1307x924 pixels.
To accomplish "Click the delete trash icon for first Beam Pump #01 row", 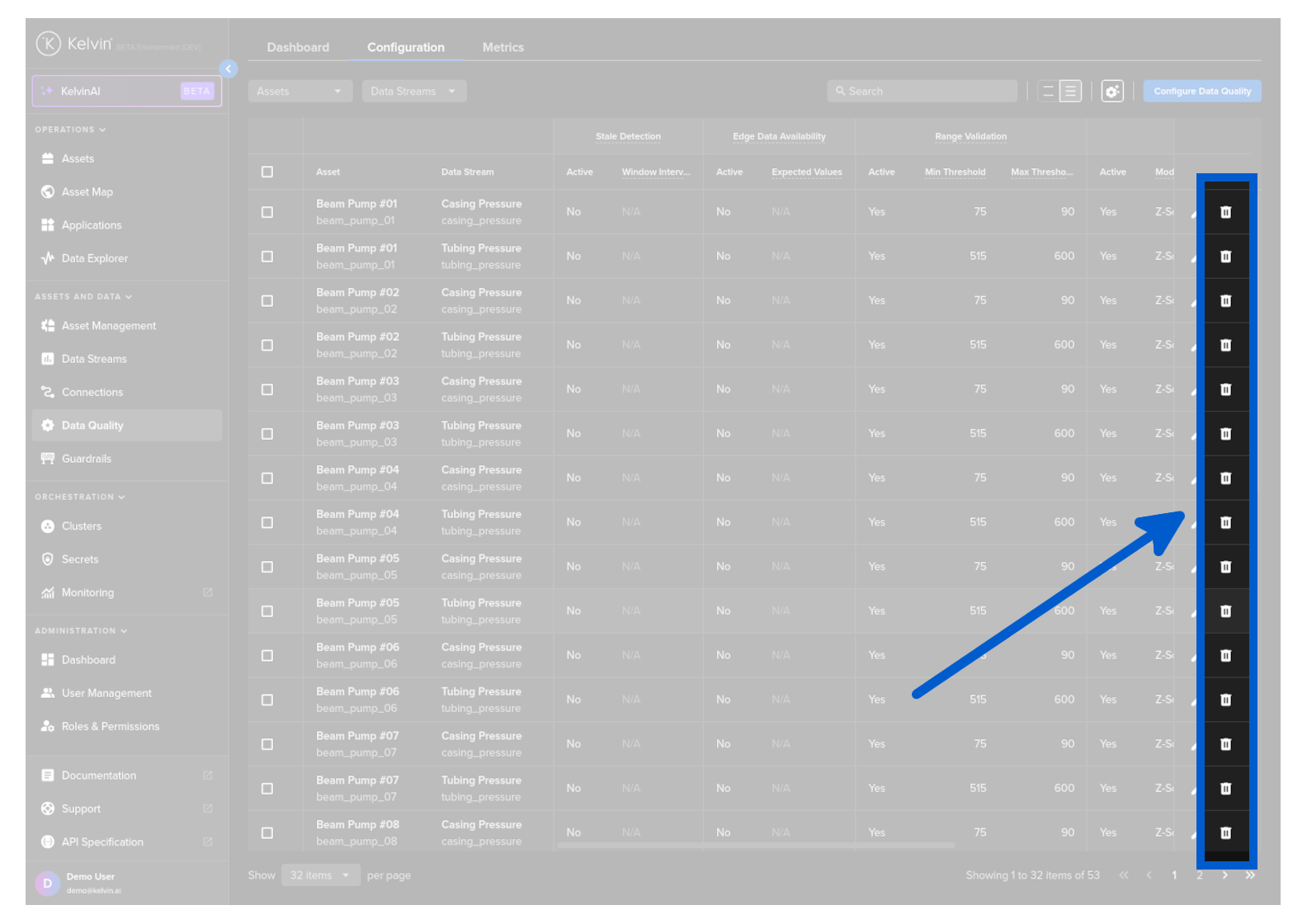I will tap(1225, 212).
